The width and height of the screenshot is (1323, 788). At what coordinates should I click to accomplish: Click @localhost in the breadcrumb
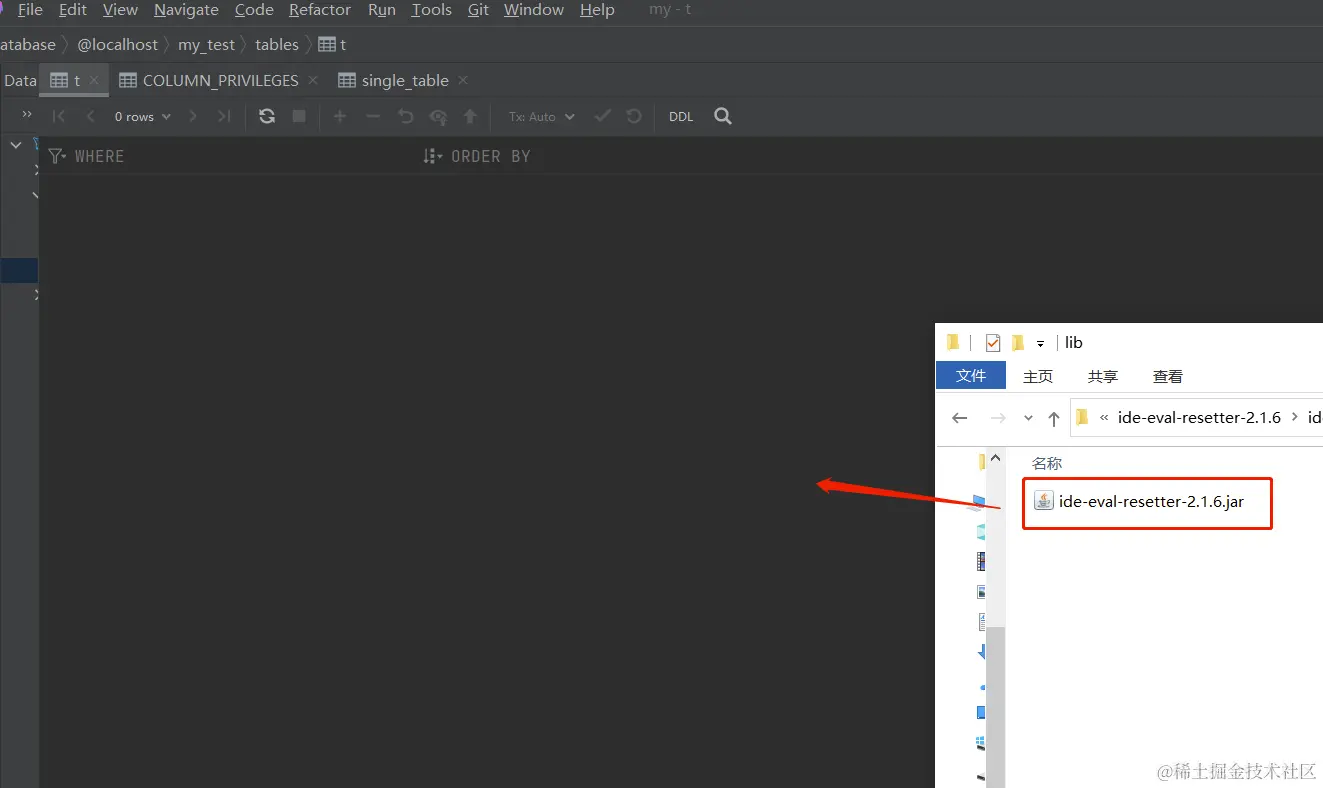(117, 44)
